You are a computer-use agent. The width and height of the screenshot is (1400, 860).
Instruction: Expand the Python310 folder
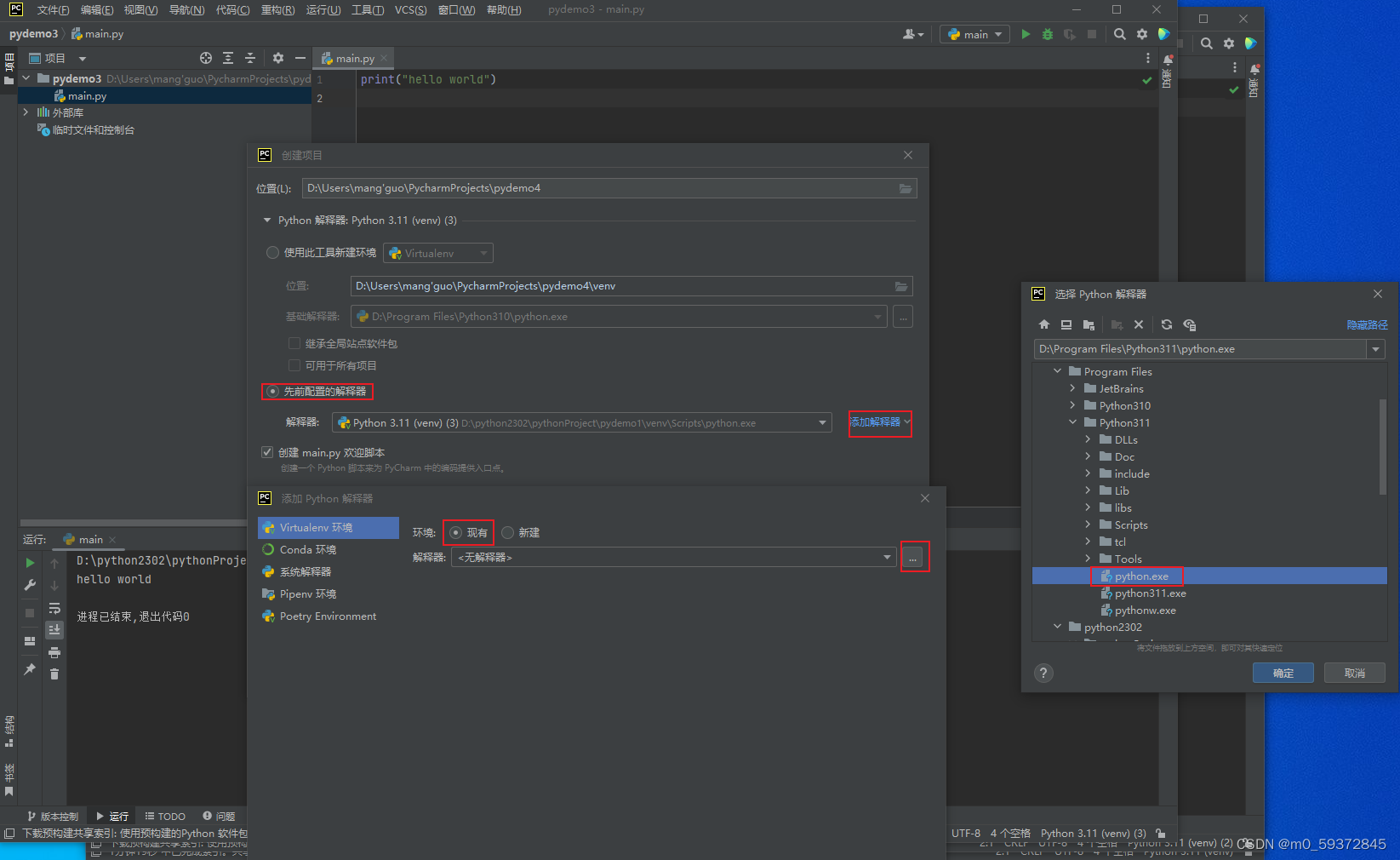click(x=1072, y=405)
